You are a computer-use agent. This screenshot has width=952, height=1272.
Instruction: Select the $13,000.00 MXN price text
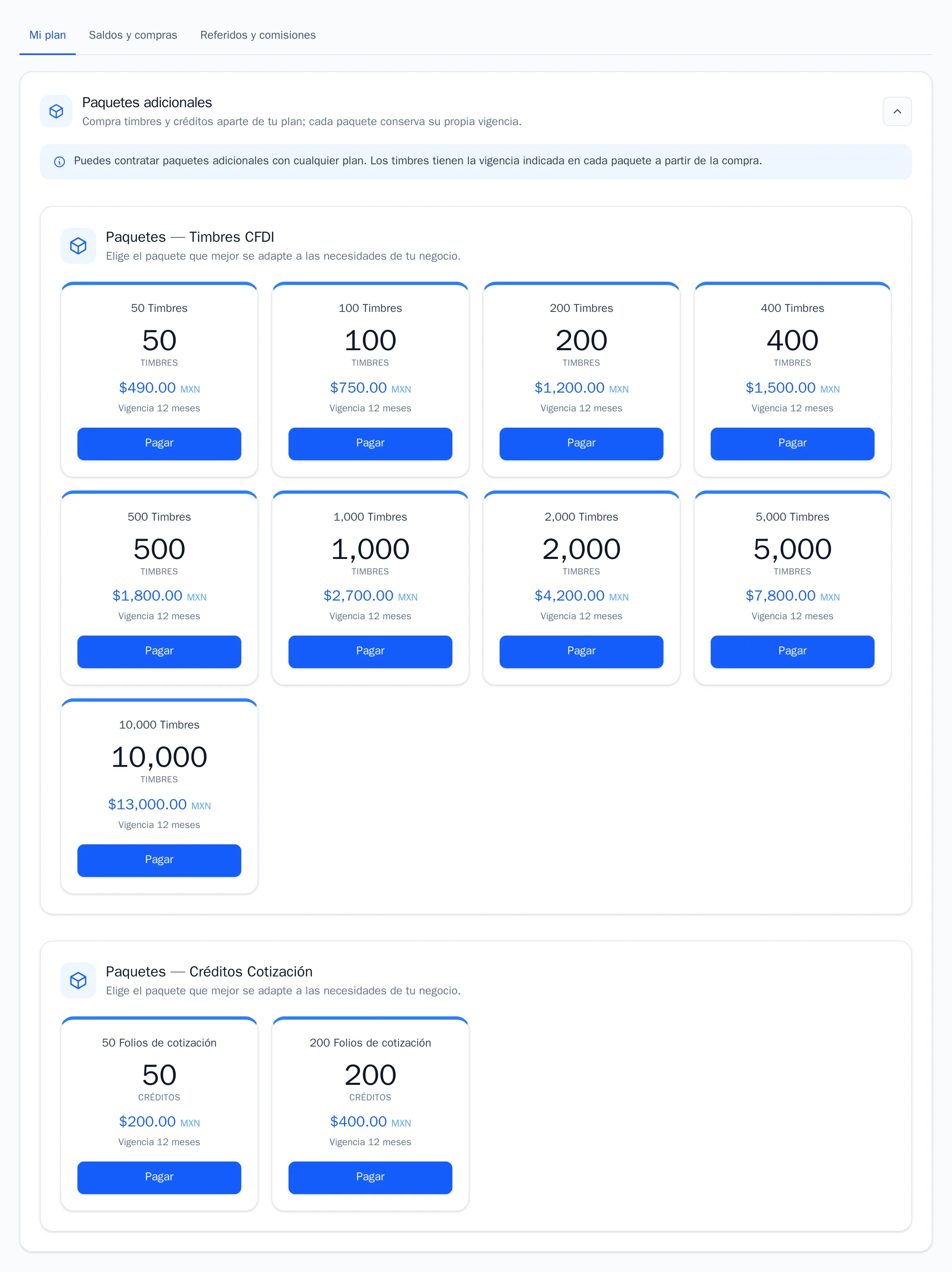pyautogui.click(x=159, y=804)
